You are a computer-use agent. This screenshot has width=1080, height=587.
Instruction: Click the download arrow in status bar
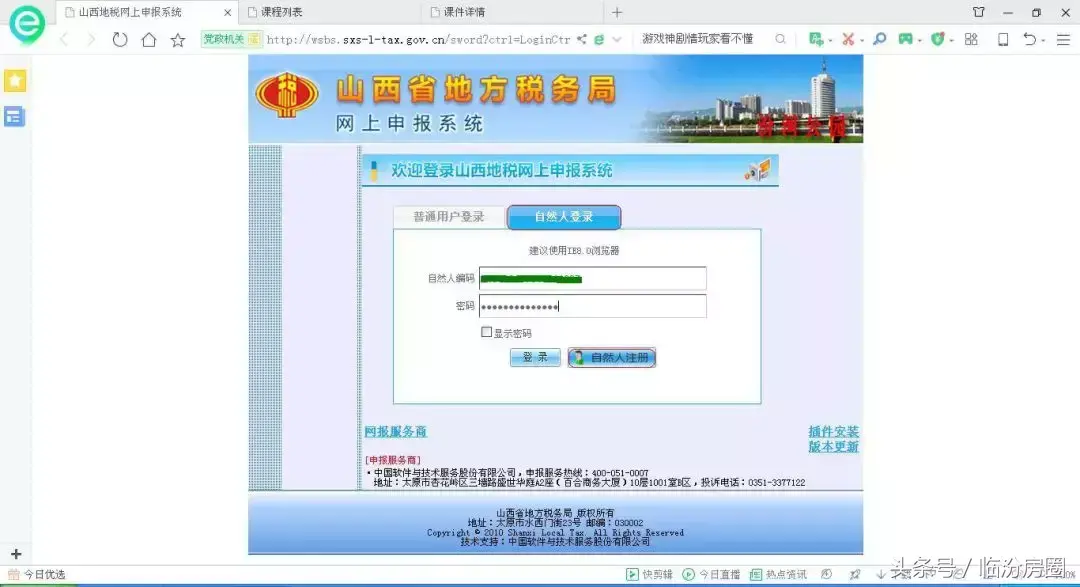pos(881,574)
